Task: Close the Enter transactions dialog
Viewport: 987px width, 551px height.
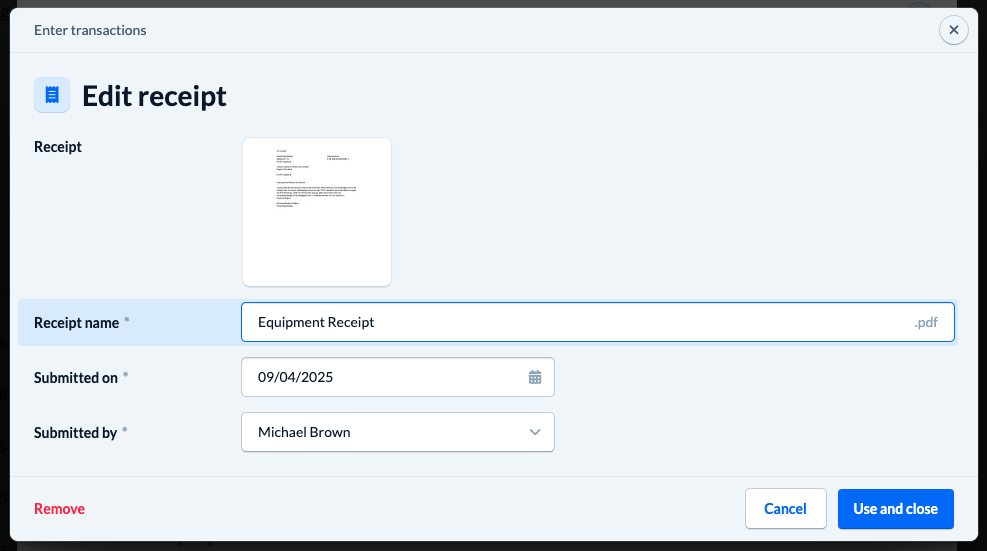Action: 954,30
